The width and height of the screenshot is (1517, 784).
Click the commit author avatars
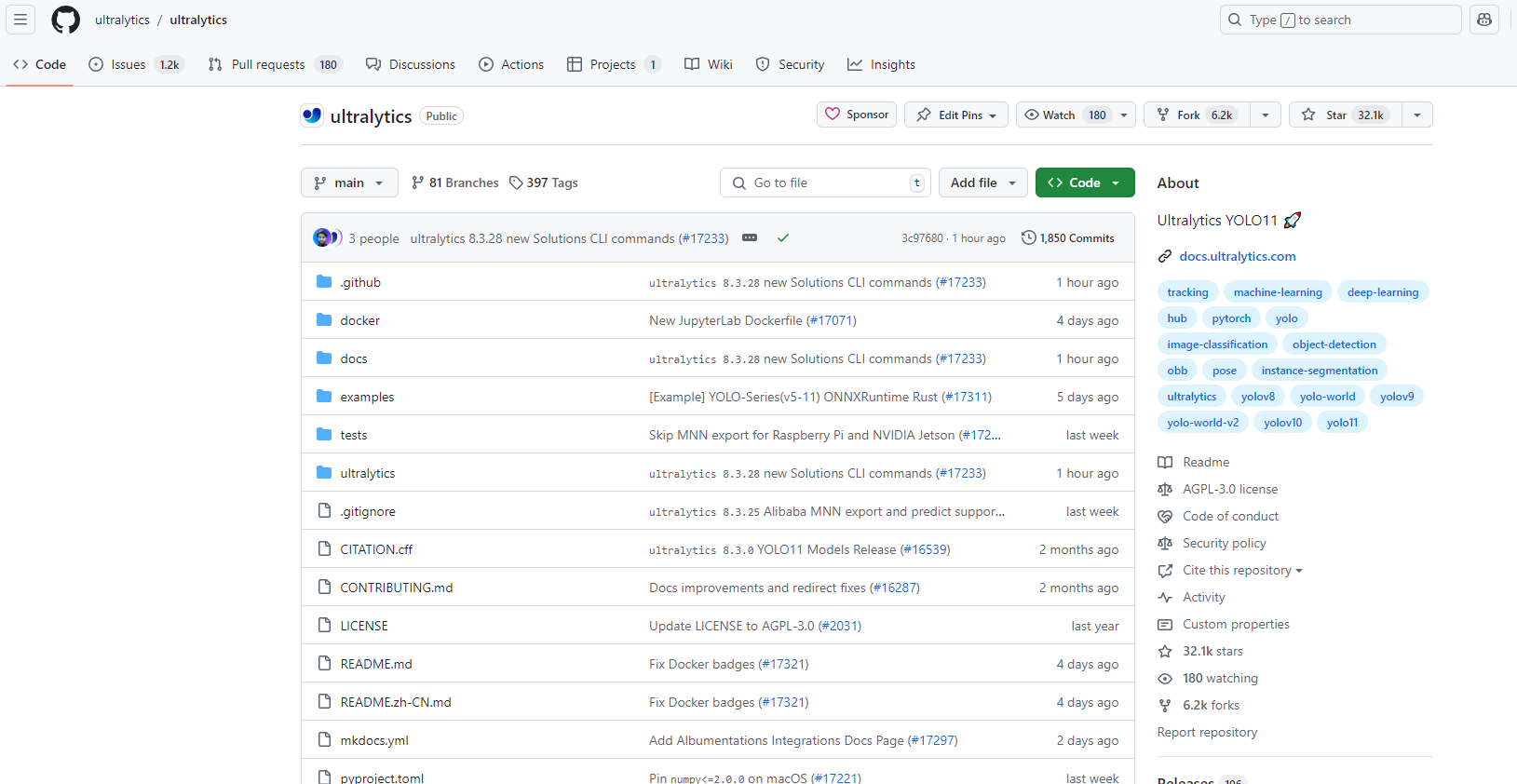pyautogui.click(x=327, y=238)
